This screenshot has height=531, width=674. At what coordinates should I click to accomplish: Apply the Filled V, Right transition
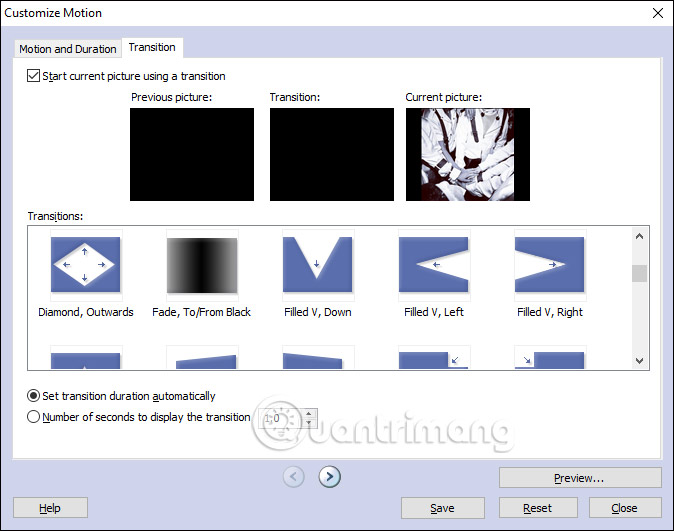[550, 264]
